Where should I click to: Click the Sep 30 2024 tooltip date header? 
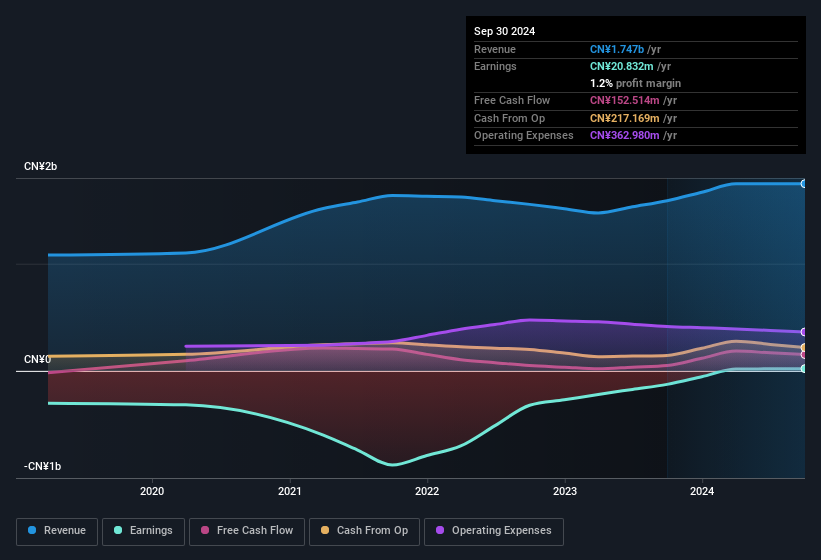coord(504,31)
